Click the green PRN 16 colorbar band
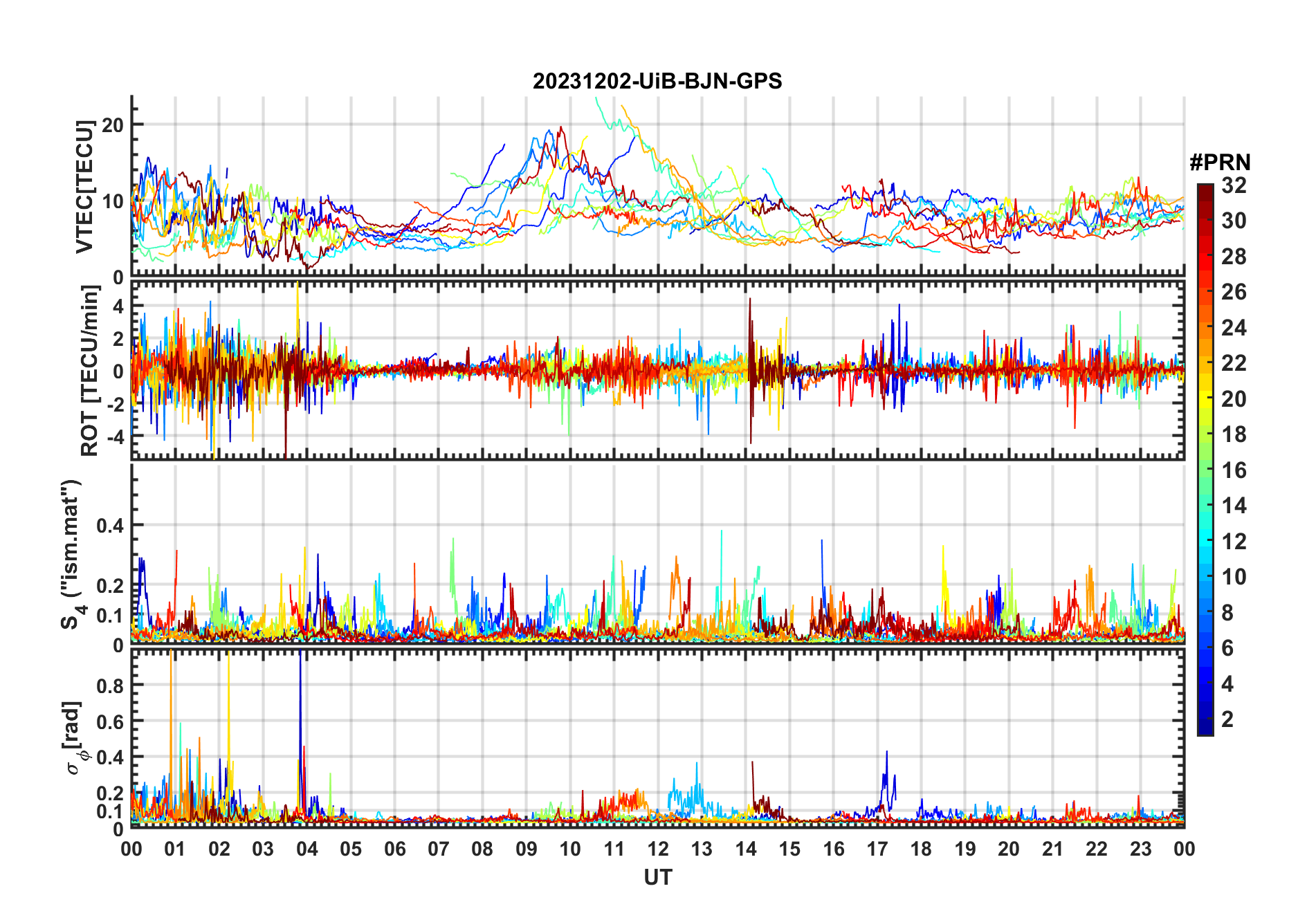The image size is (1316, 920). (1205, 470)
